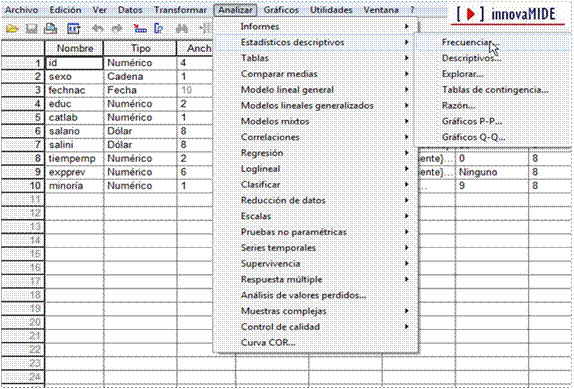Expand the Series temporales submenu
574x389 pixels.
click(316, 248)
